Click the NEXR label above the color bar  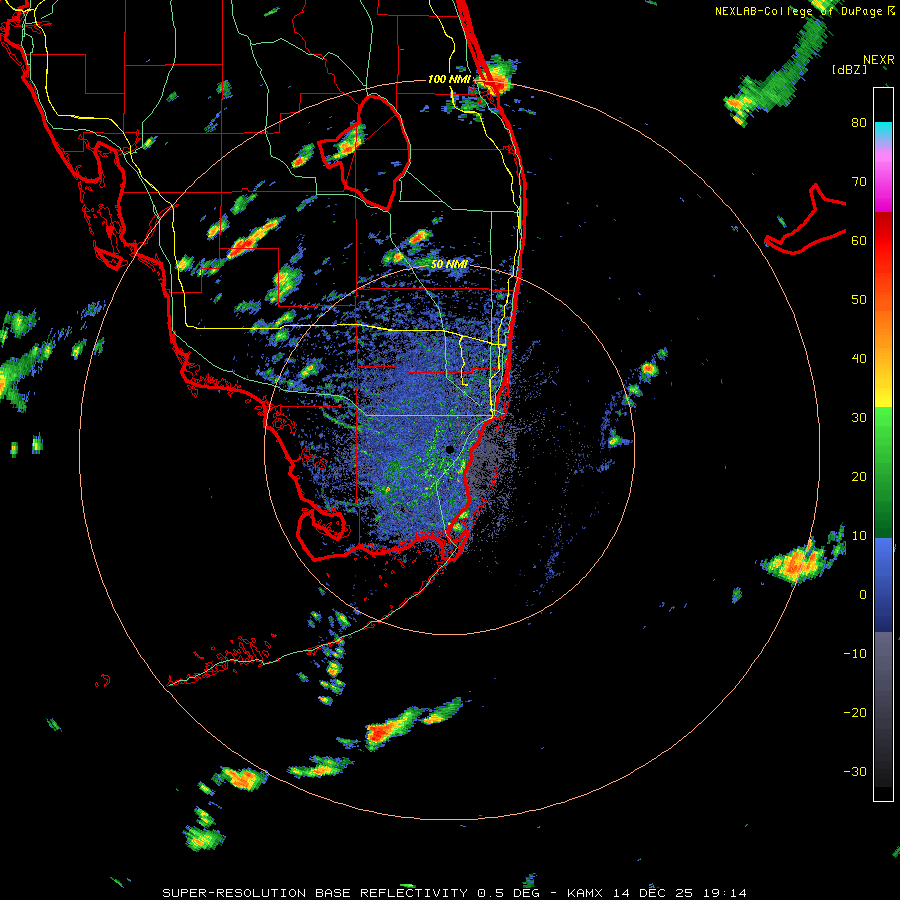tap(879, 60)
